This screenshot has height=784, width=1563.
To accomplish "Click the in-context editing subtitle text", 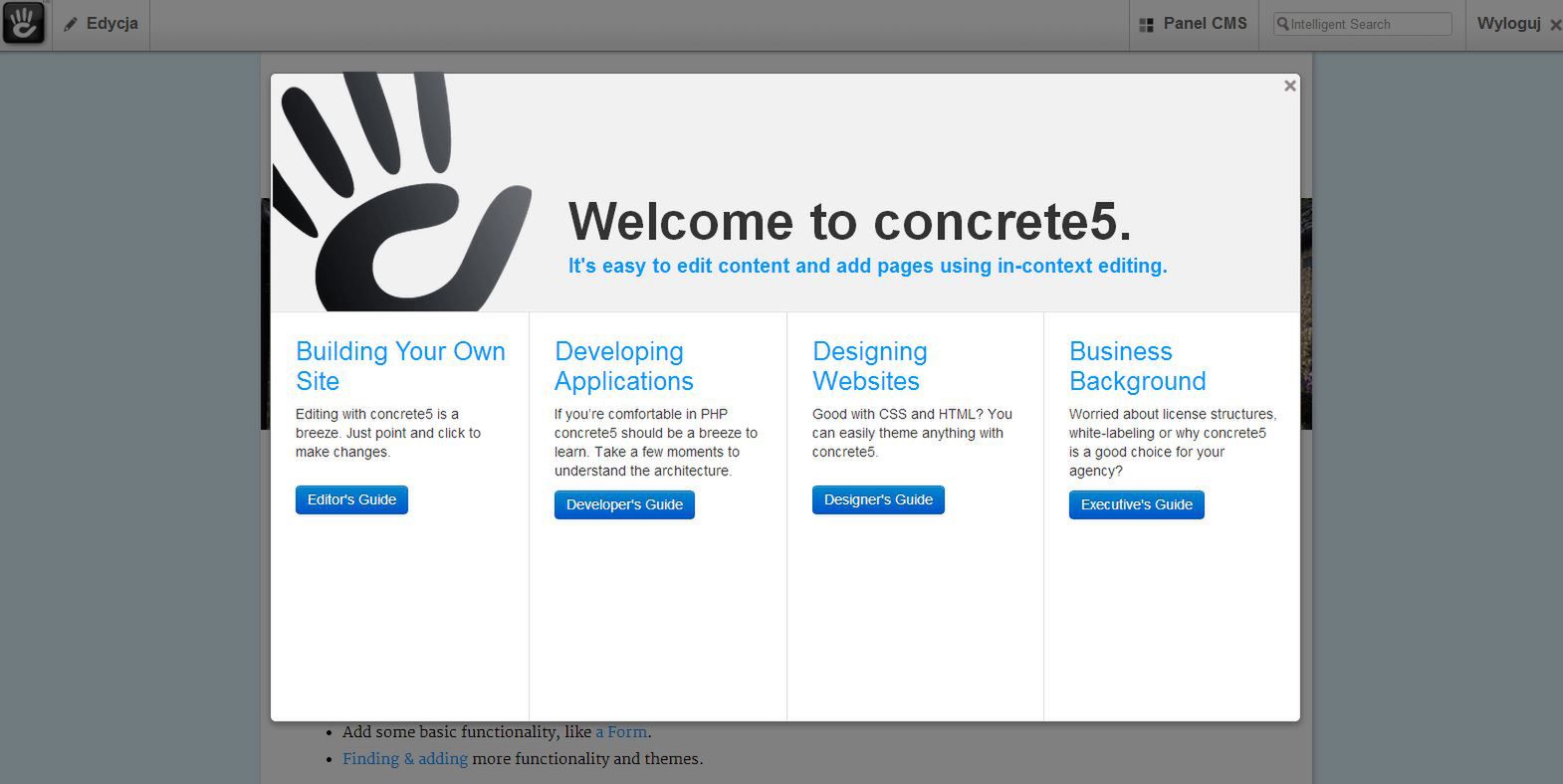I will tap(867, 266).
